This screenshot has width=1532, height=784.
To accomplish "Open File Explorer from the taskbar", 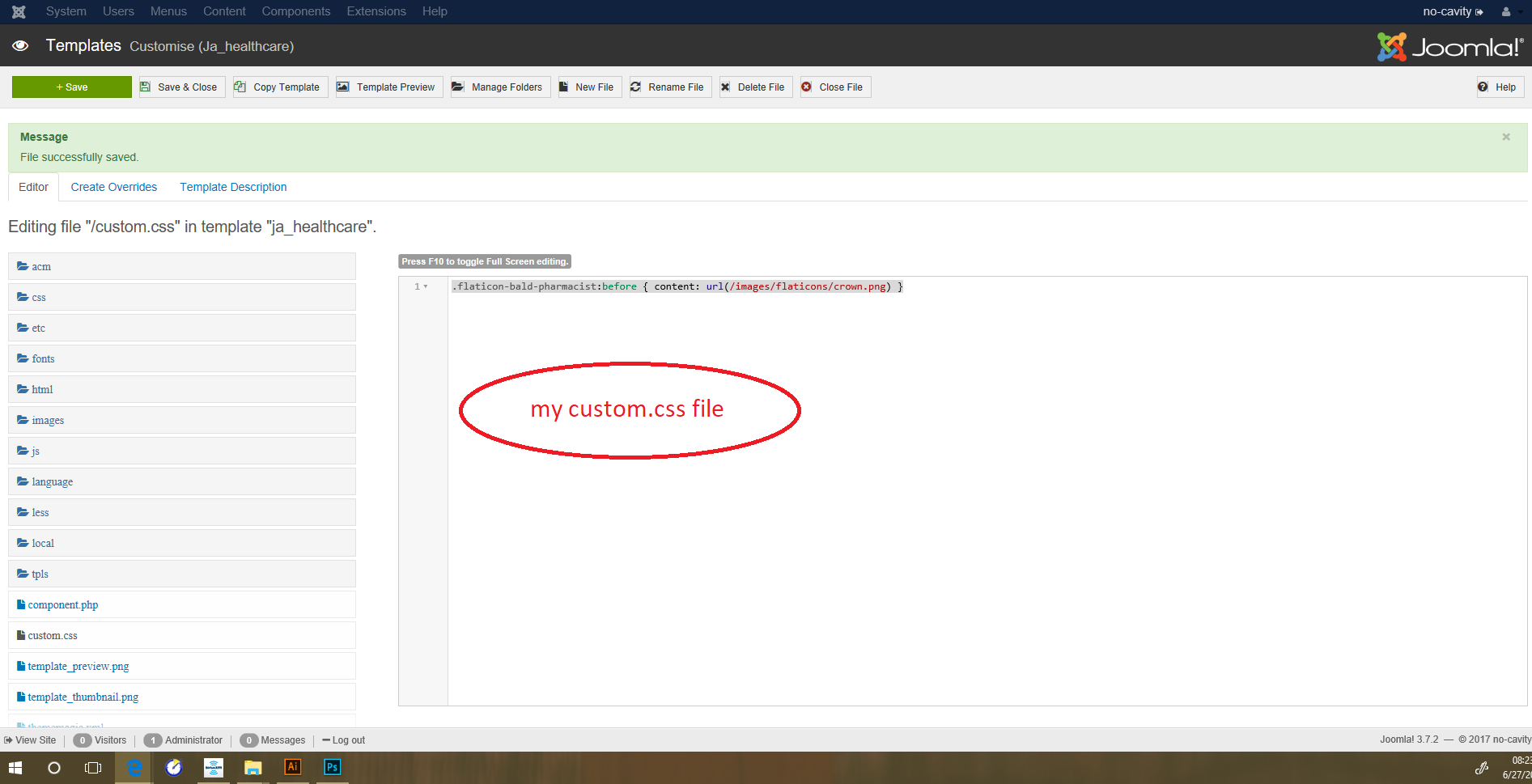I will pyautogui.click(x=253, y=767).
